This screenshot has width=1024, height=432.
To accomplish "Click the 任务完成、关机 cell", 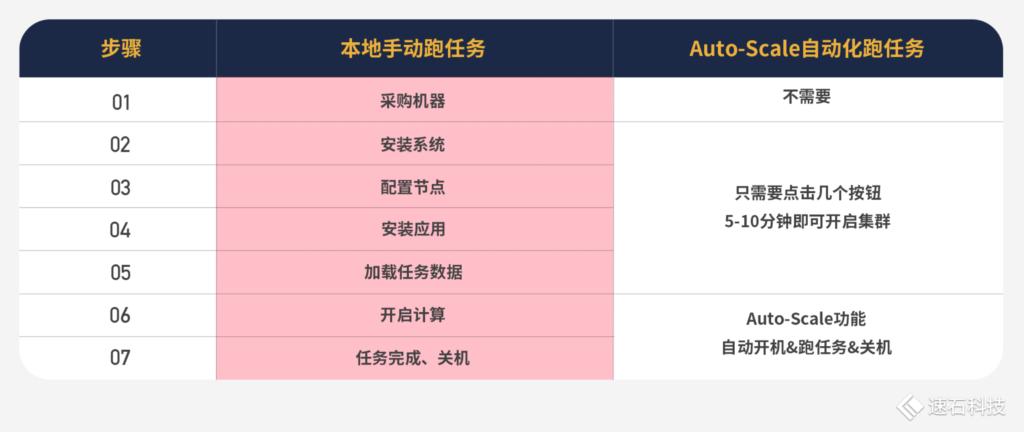I will point(413,357).
